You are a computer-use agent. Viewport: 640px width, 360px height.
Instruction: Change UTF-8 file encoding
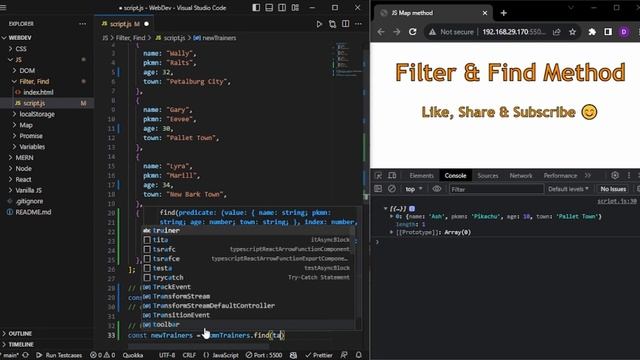coord(167,355)
